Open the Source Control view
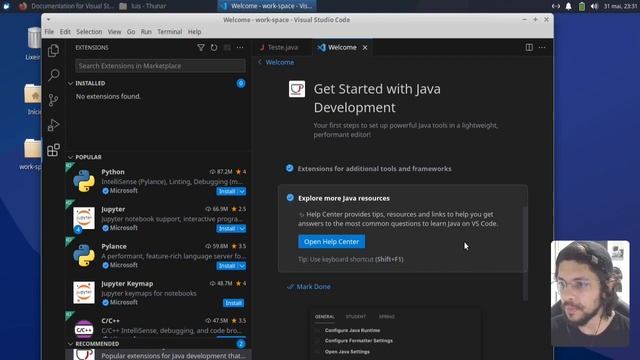This screenshot has height=360, width=640. tap(53, 100)
